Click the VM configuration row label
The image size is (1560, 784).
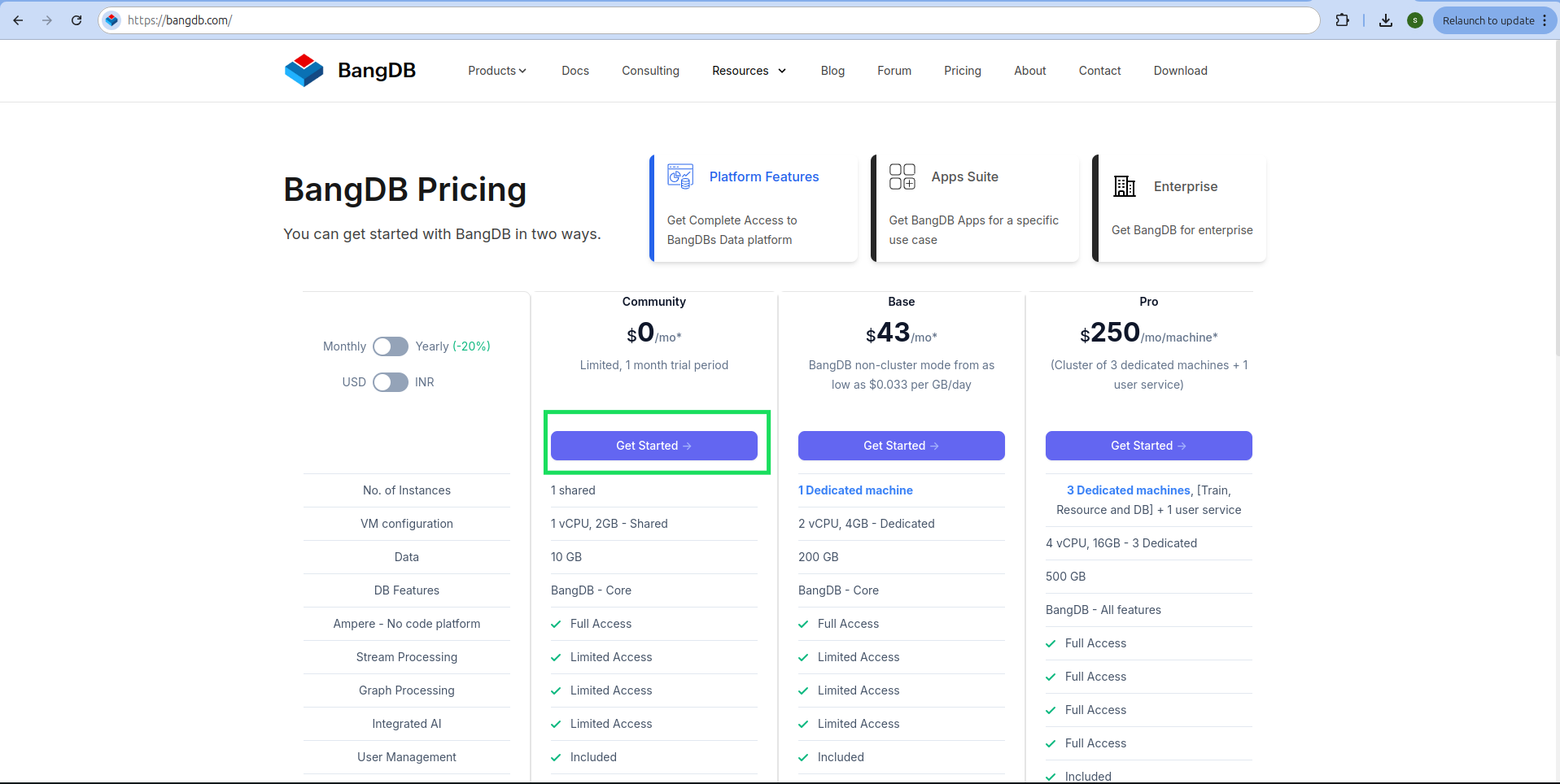click(407, 524)
